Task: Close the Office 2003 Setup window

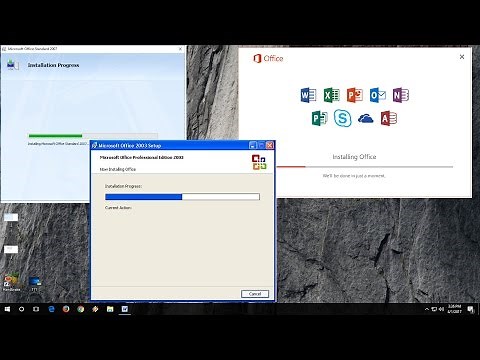Action: (x=270, y=145)
